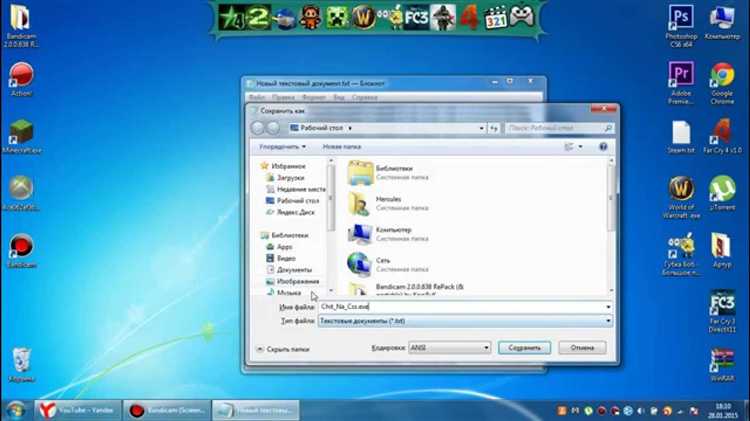Screen dimensions: 750x421
Task: Select Google Chrome desktop shortcut
Action: (722, 83)
